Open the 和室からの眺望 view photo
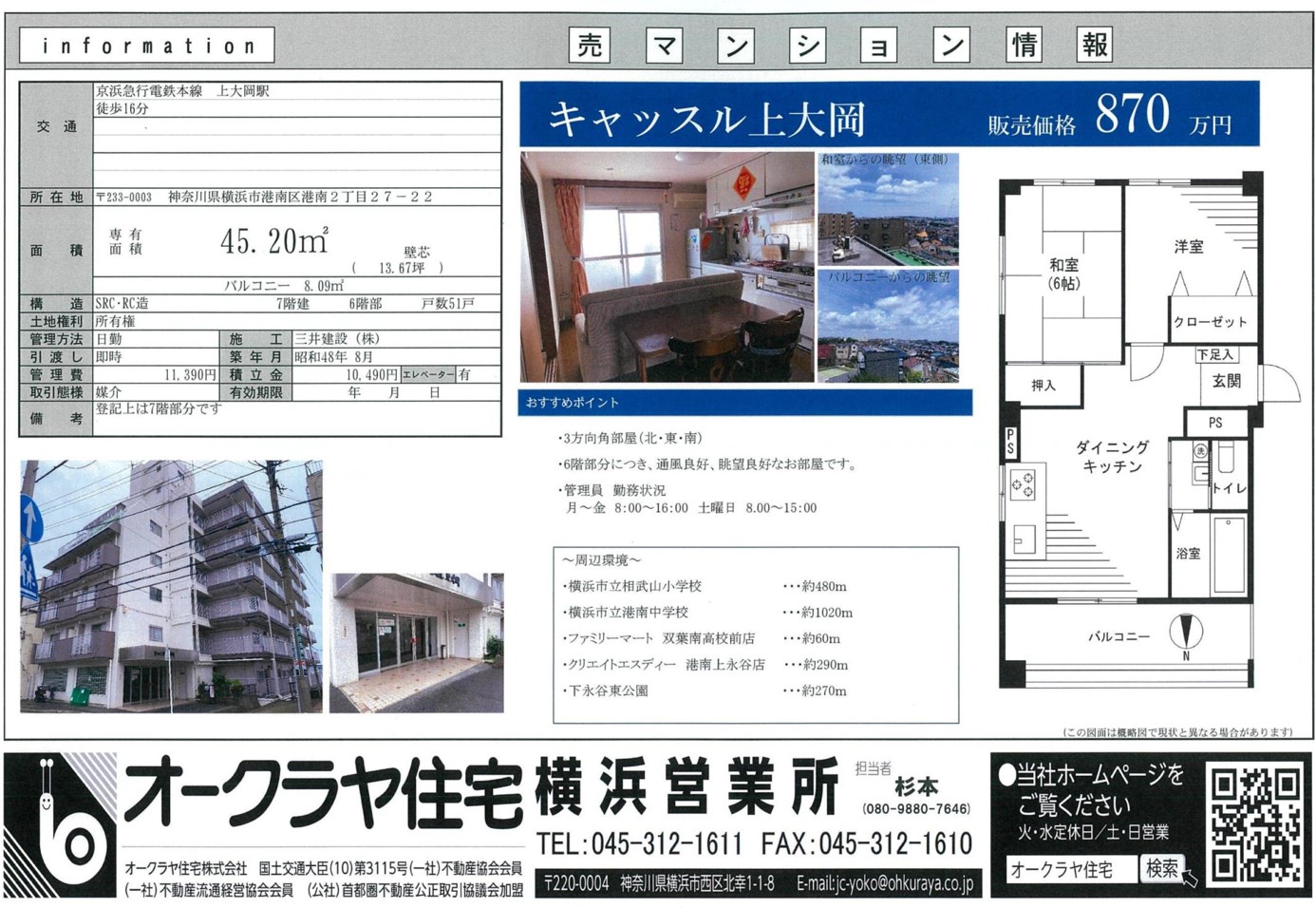Image resolution: width=1316 pixels, height=908 pixels. coord(888,209)
